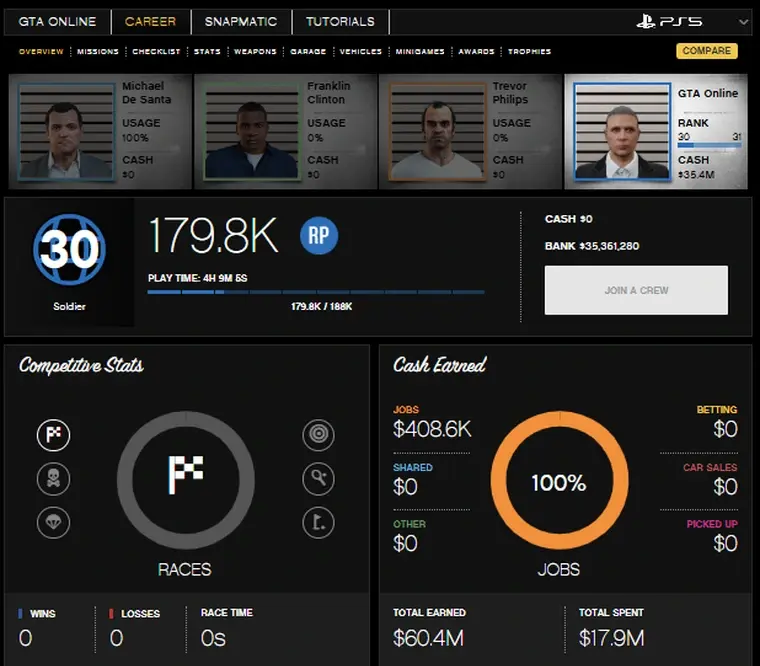Select the Golf flag icon
This screenshot has height=666, width=760.
(318, 522)
